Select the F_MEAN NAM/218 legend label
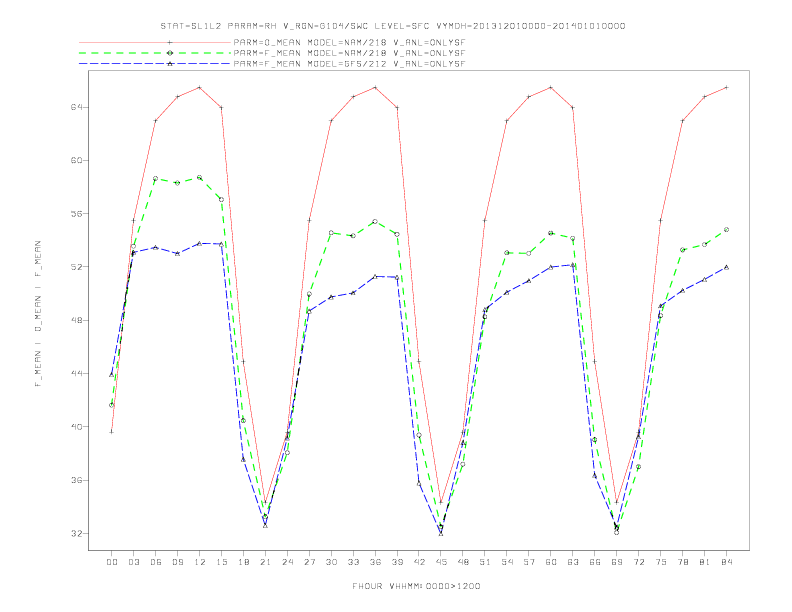Viewport: 792px width, 612px height. 349,53
